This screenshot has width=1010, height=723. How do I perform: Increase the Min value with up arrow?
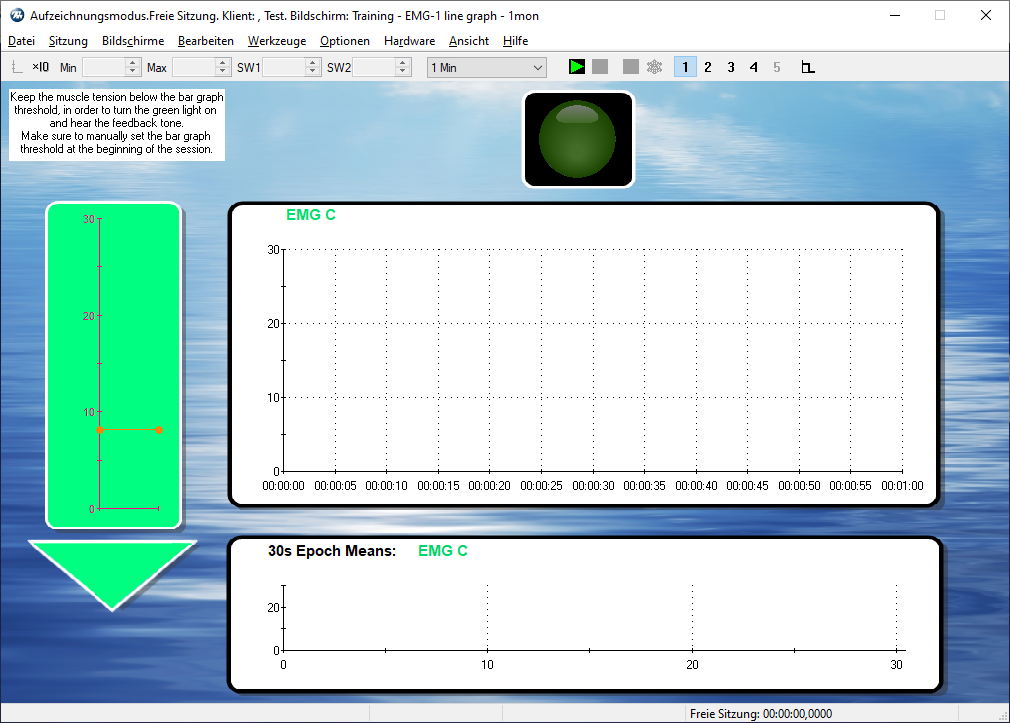coord(133,63)
